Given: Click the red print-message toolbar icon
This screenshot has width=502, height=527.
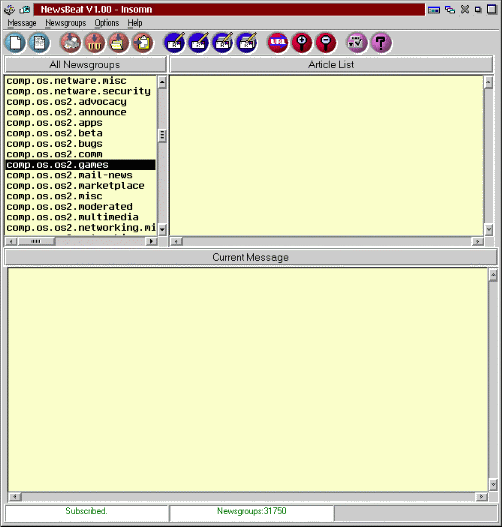Looking at the screenshot, I should [x=71, y=43].
